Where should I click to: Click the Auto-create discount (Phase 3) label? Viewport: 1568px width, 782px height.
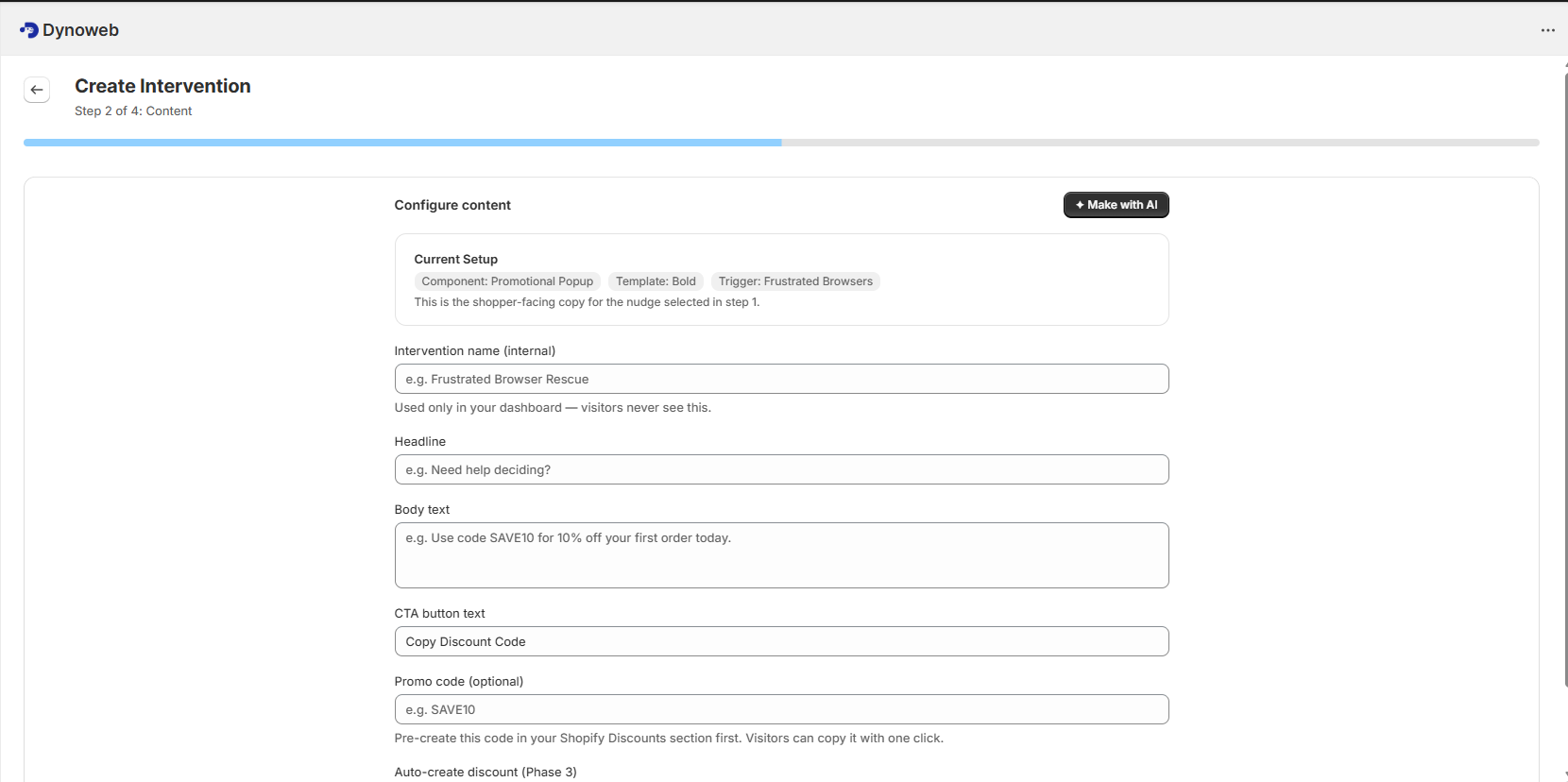[x=486, y=772]
